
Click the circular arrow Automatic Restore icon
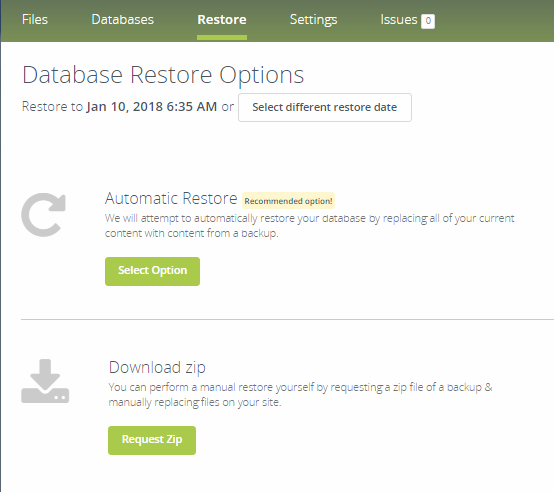click(x=43, y=215)
